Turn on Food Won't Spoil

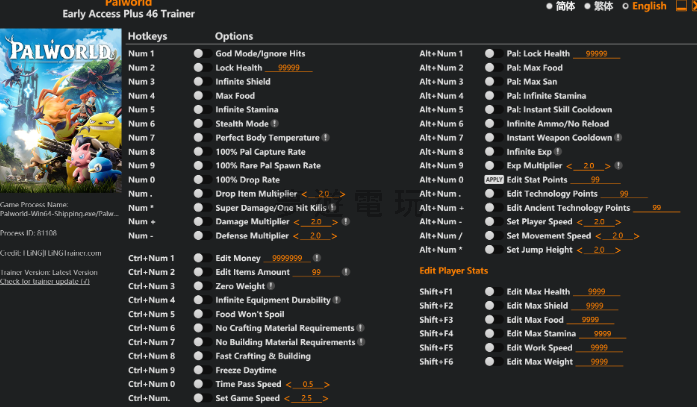(x=203, y=314)
